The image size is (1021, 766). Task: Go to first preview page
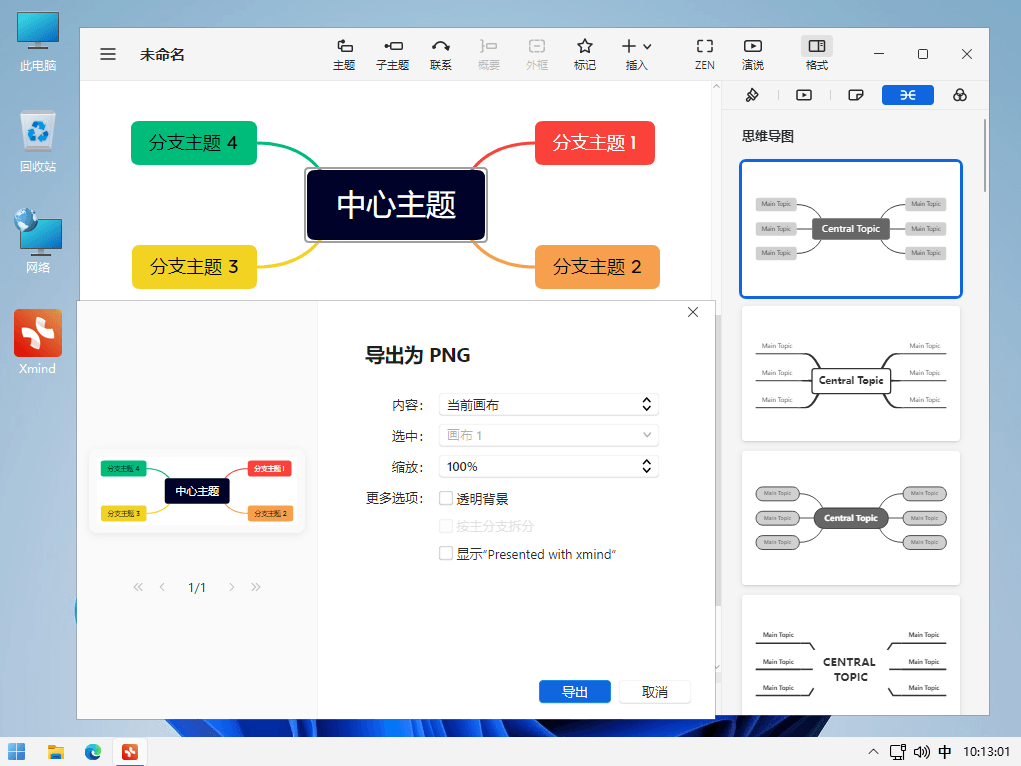point(138,587)
